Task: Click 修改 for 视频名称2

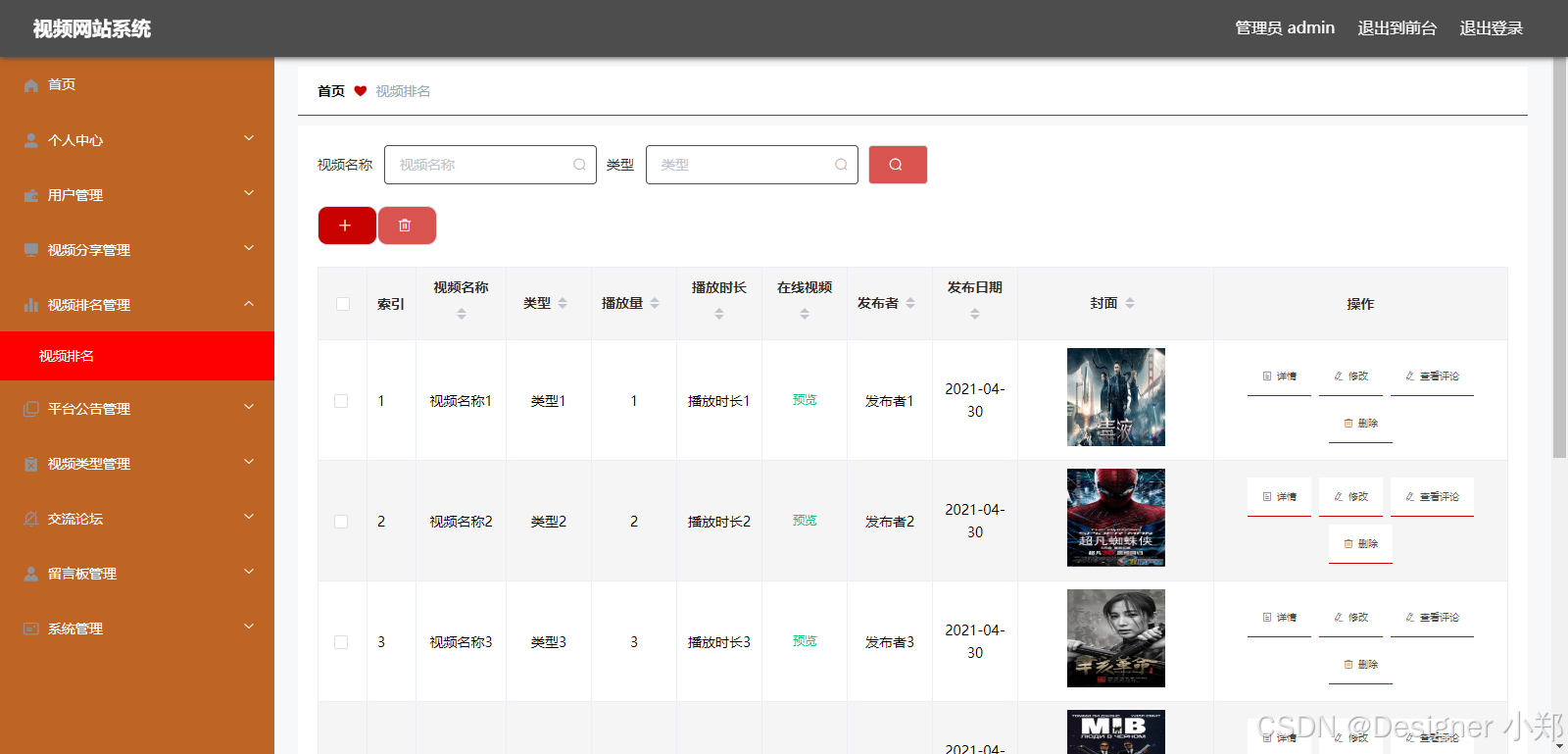Action: pyautogui.click(x=1350, y=497)
